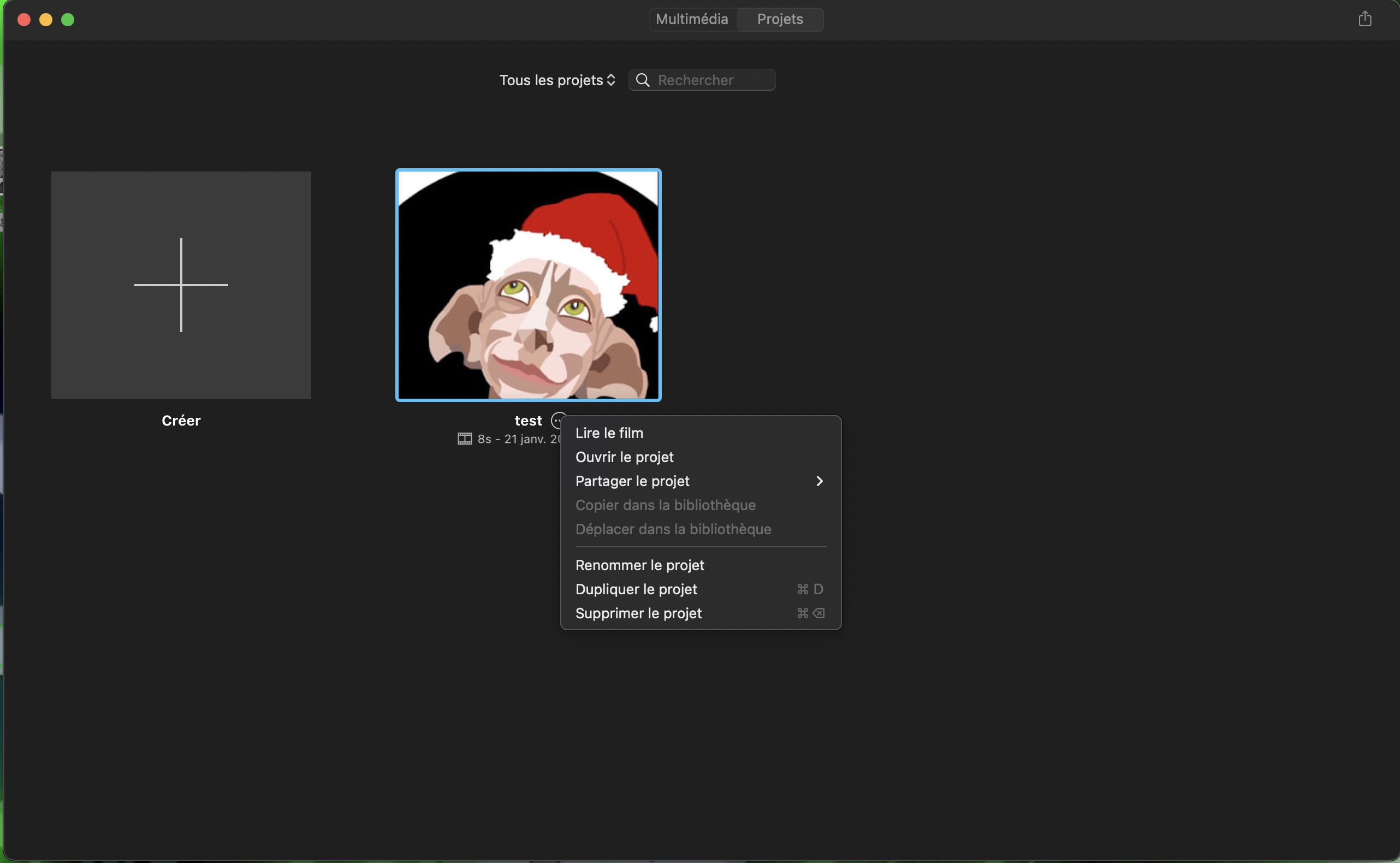Expand the Partager le projet submenu arrow
The height and width of the screenshot is (863, 1400).
pos(819,481)
